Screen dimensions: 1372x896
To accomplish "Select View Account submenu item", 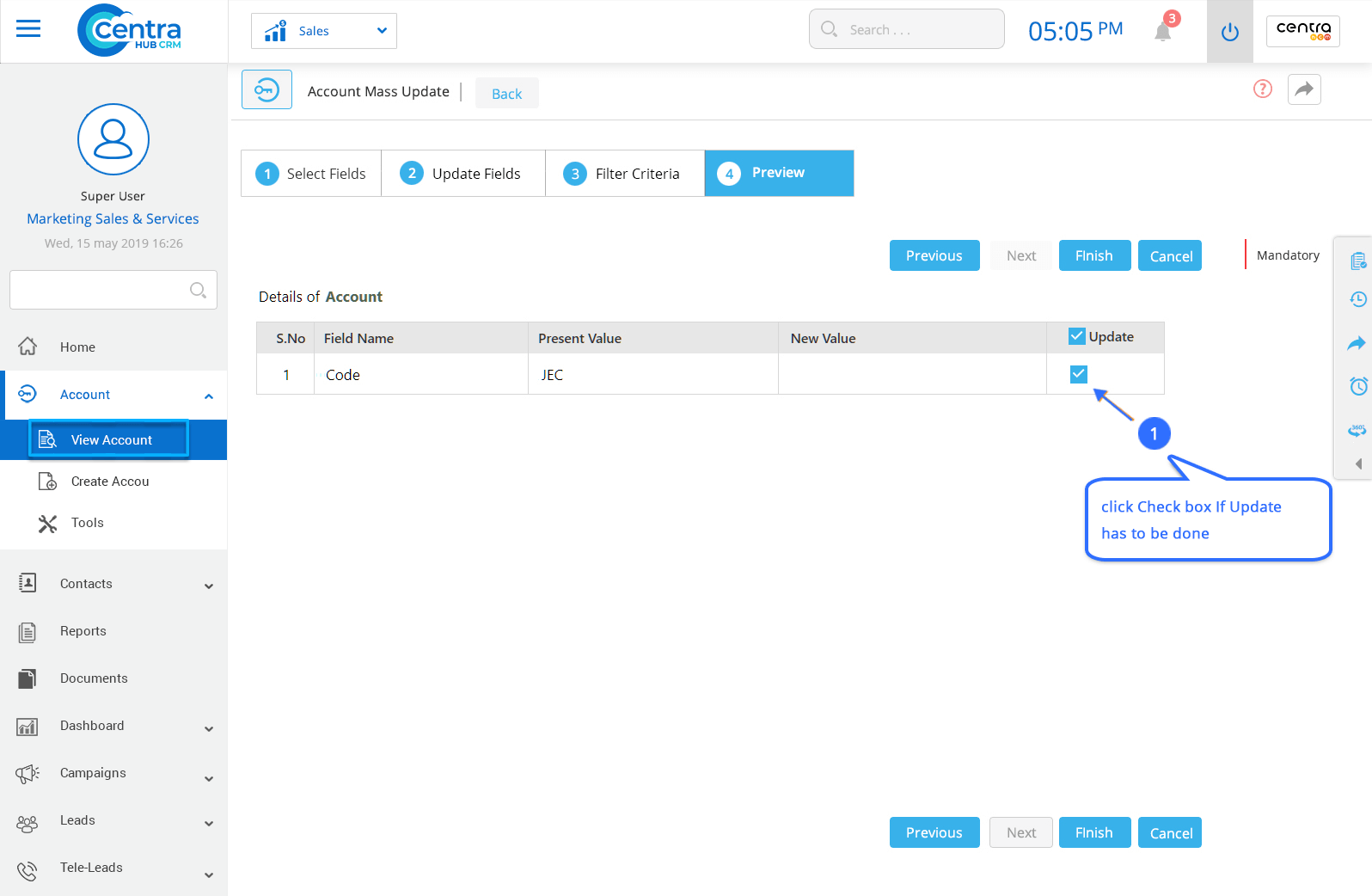I will [113, 440].
